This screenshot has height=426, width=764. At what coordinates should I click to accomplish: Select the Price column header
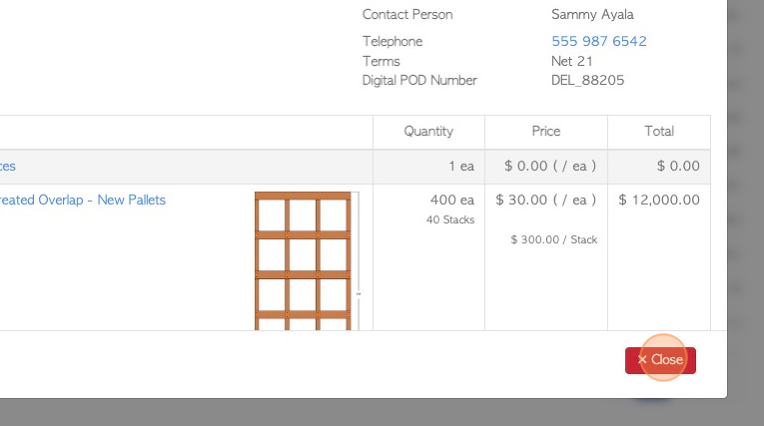[x=546, y=131]
